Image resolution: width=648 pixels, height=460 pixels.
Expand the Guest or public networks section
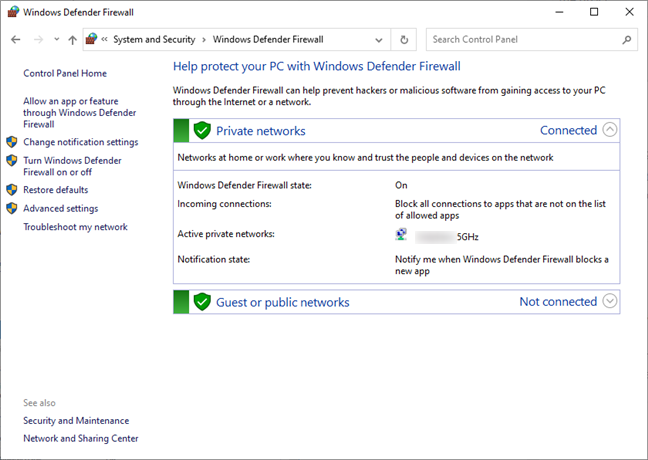pyautogui.click(x=610, y=301)
